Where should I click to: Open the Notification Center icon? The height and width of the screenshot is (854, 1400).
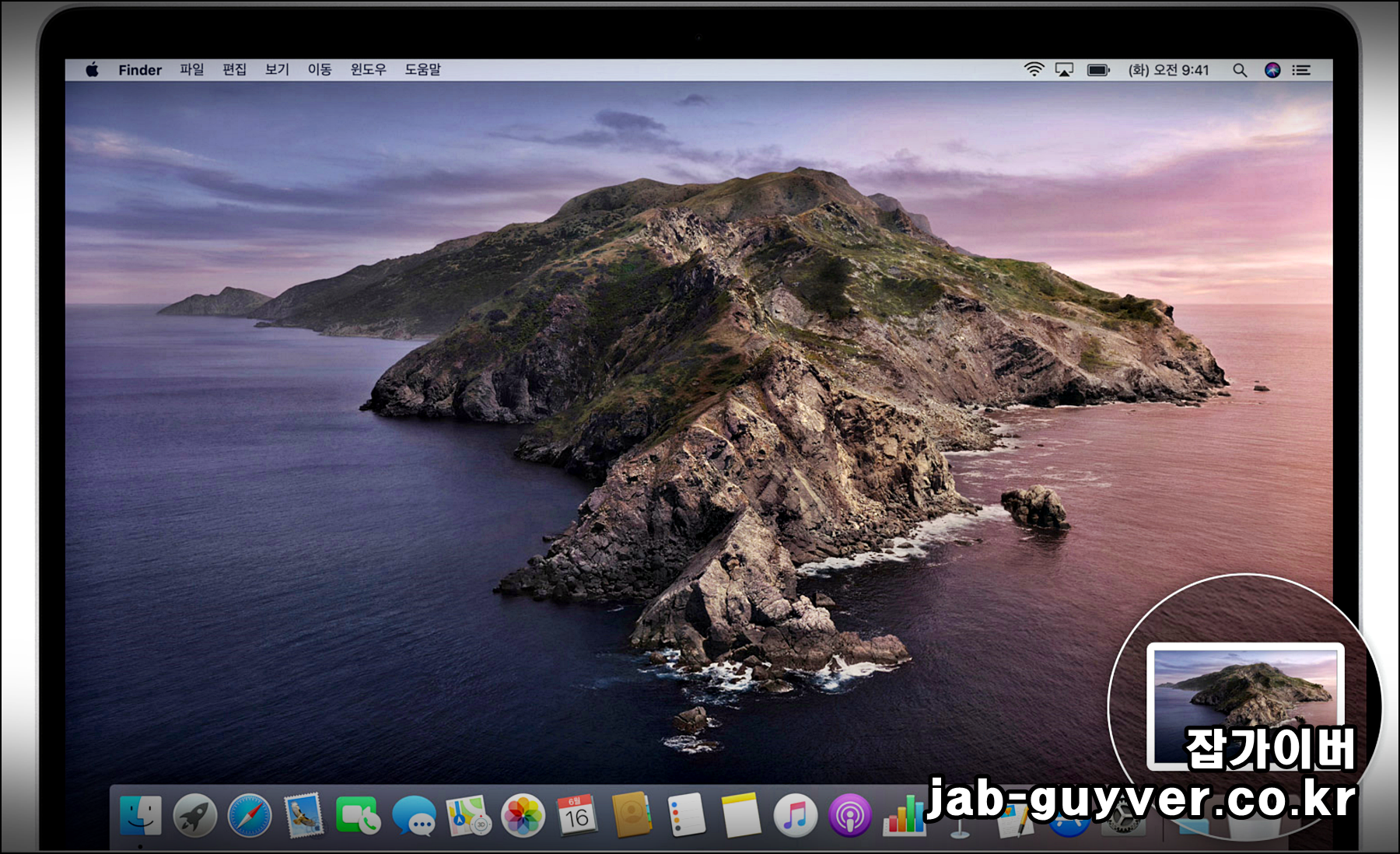[x=1301, y=70]
